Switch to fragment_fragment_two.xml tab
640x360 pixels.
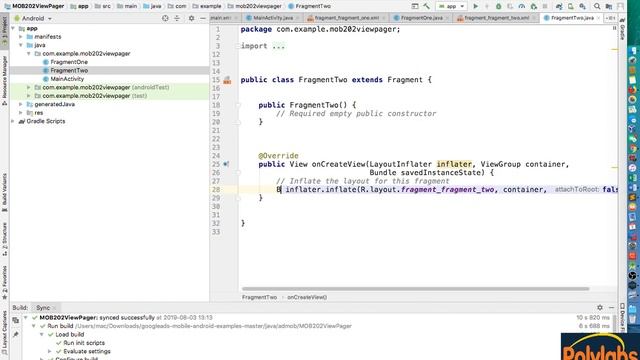(496, 18)
